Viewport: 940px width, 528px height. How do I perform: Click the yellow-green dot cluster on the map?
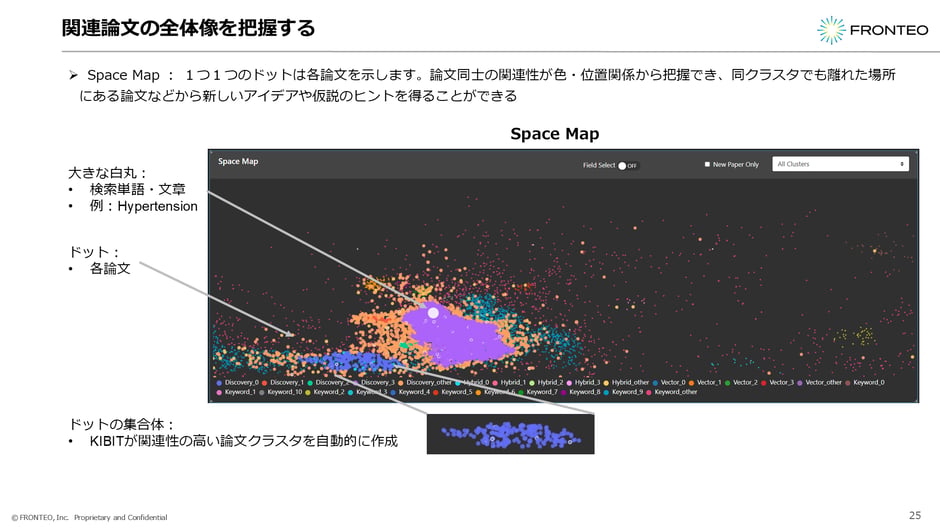(858, 336)
